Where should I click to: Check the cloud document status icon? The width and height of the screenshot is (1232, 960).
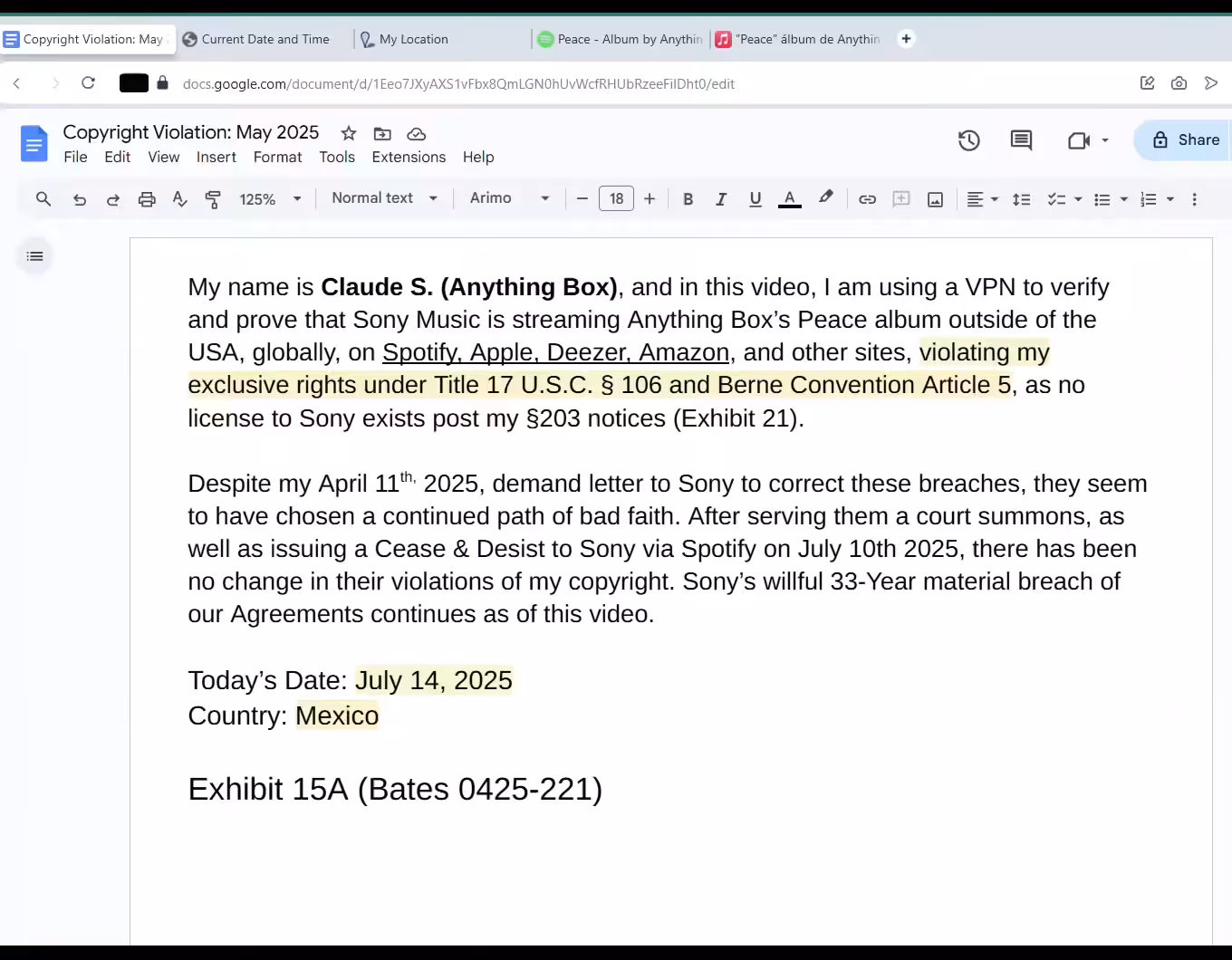pyautogui.click(x=417, y=133)
